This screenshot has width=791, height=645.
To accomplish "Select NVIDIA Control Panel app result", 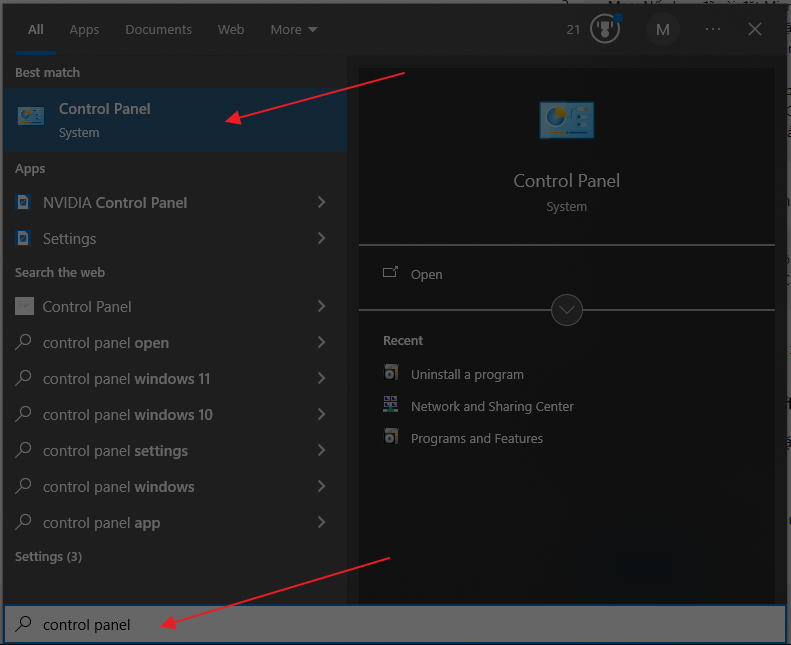I will (x=175, y=202).
